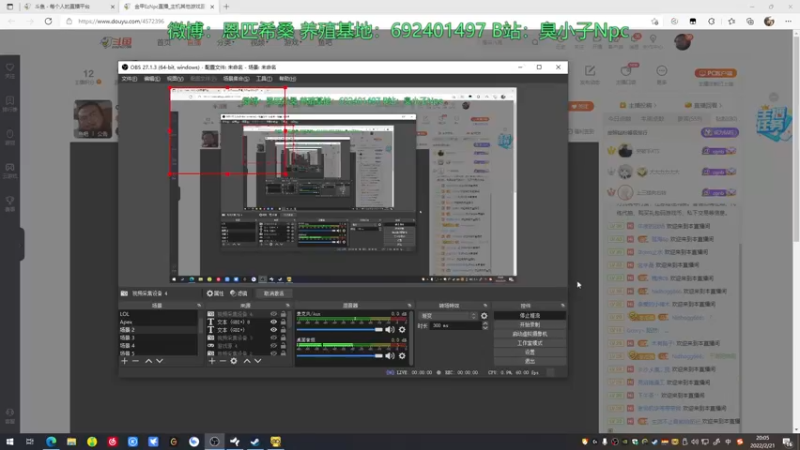The width and height of the screenshot is (800, 450).
Task: Move selected source up arrow
Action: tap(247, 361)
